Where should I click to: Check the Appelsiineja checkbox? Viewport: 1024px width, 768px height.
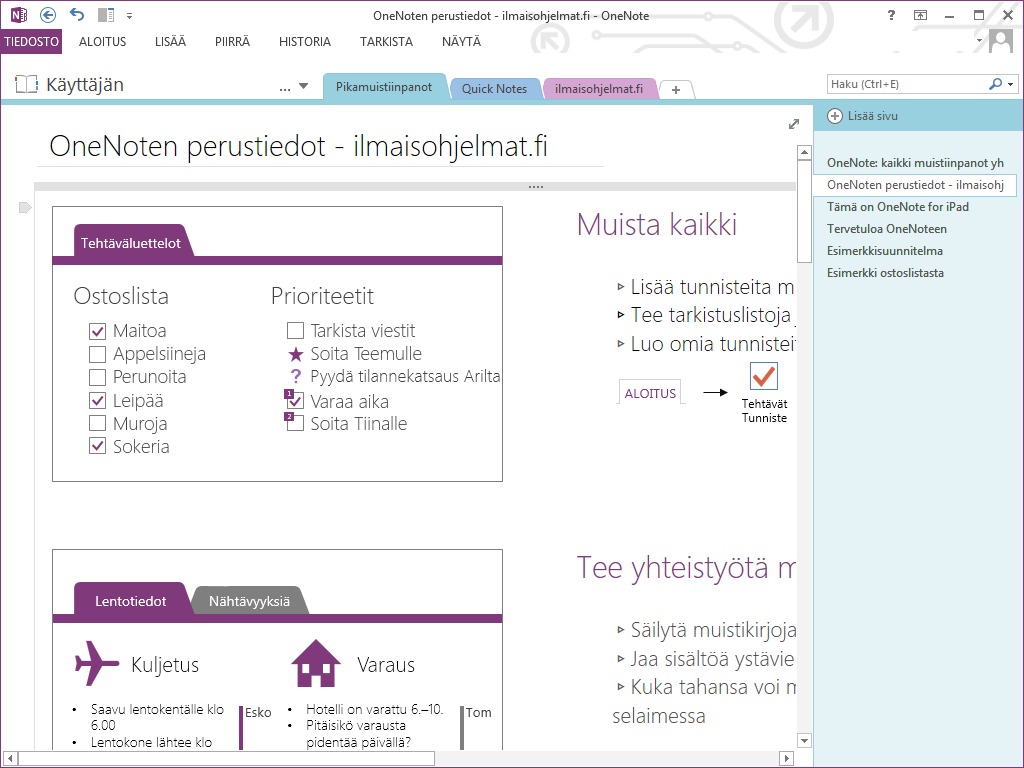tap(97, 355)
